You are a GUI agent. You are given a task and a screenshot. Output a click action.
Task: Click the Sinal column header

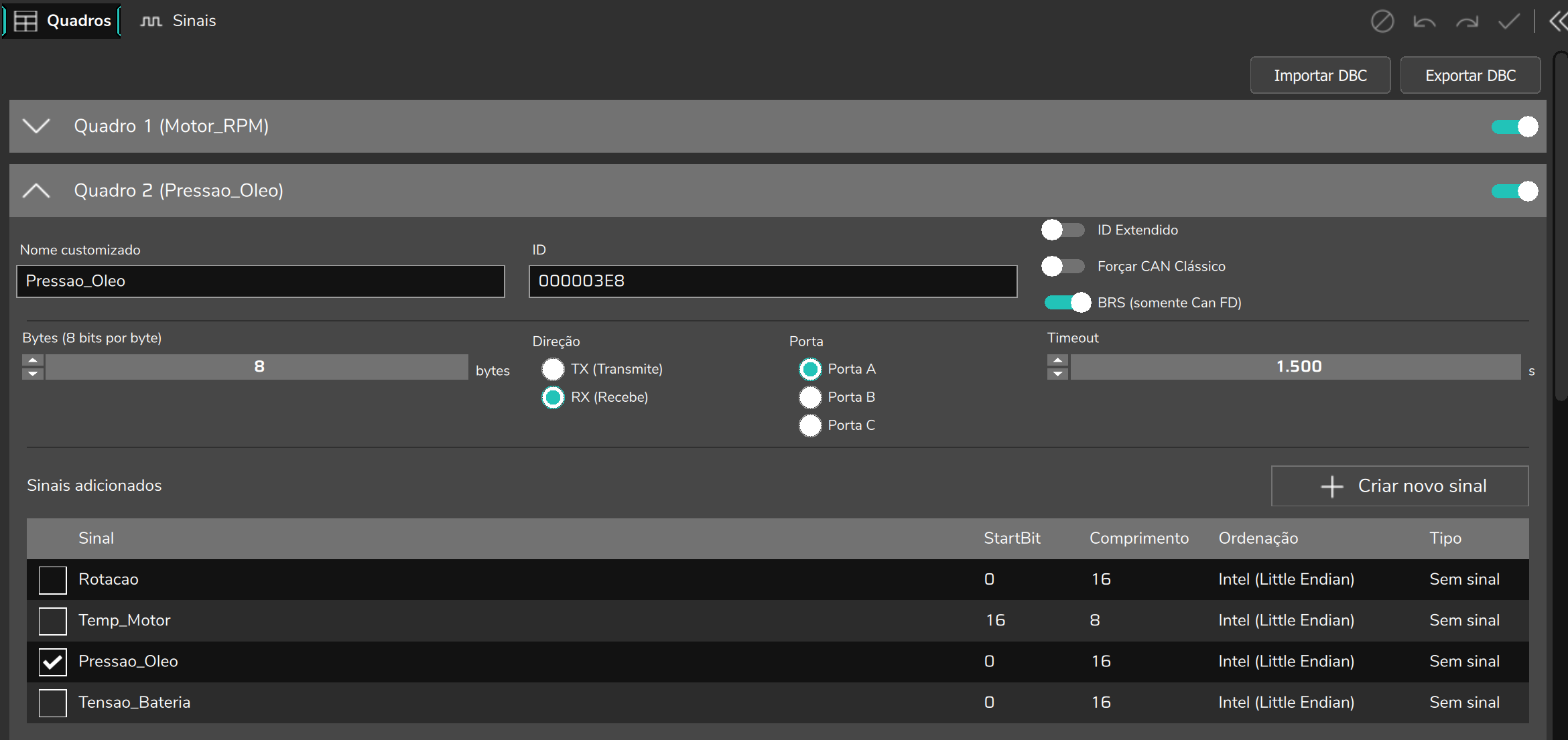96,538
